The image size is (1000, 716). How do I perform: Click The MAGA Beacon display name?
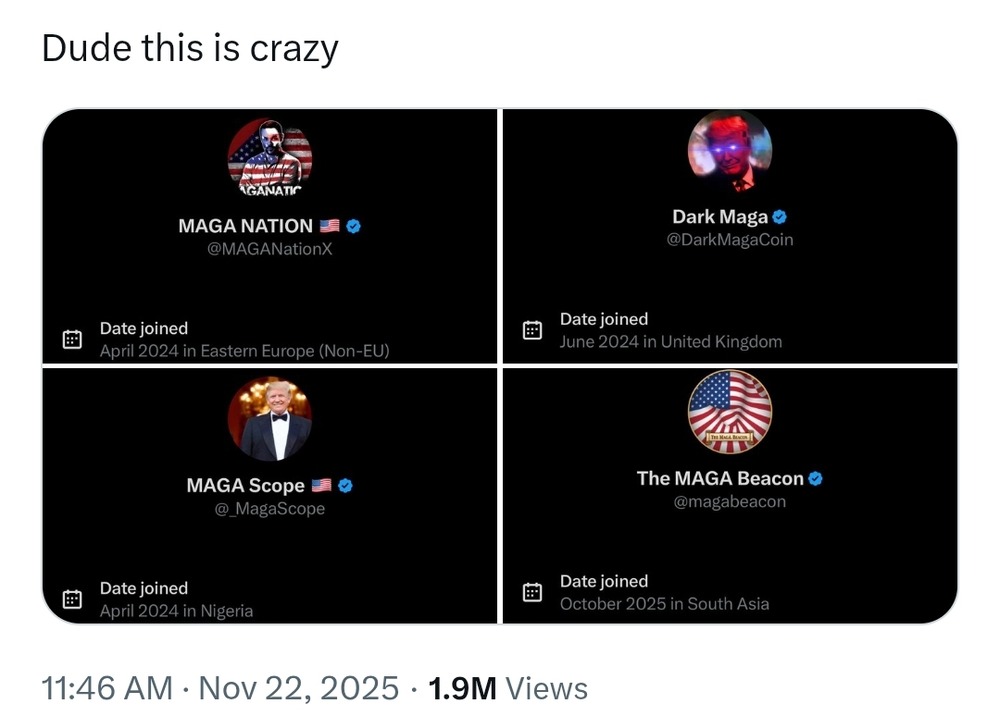[720, 479]
